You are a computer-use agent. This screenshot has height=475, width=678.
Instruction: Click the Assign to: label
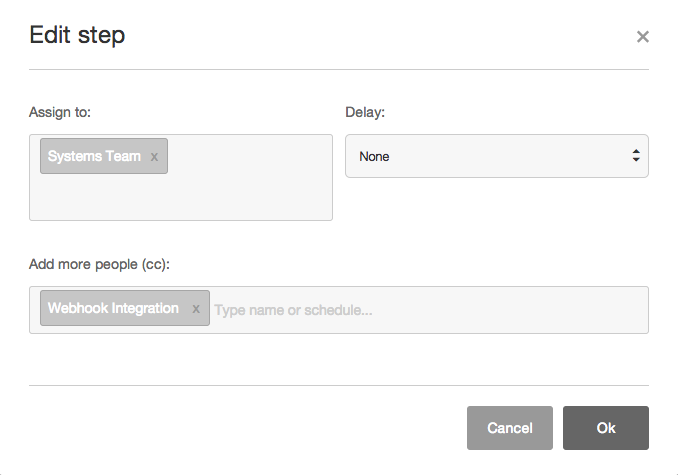coord(60,112)
